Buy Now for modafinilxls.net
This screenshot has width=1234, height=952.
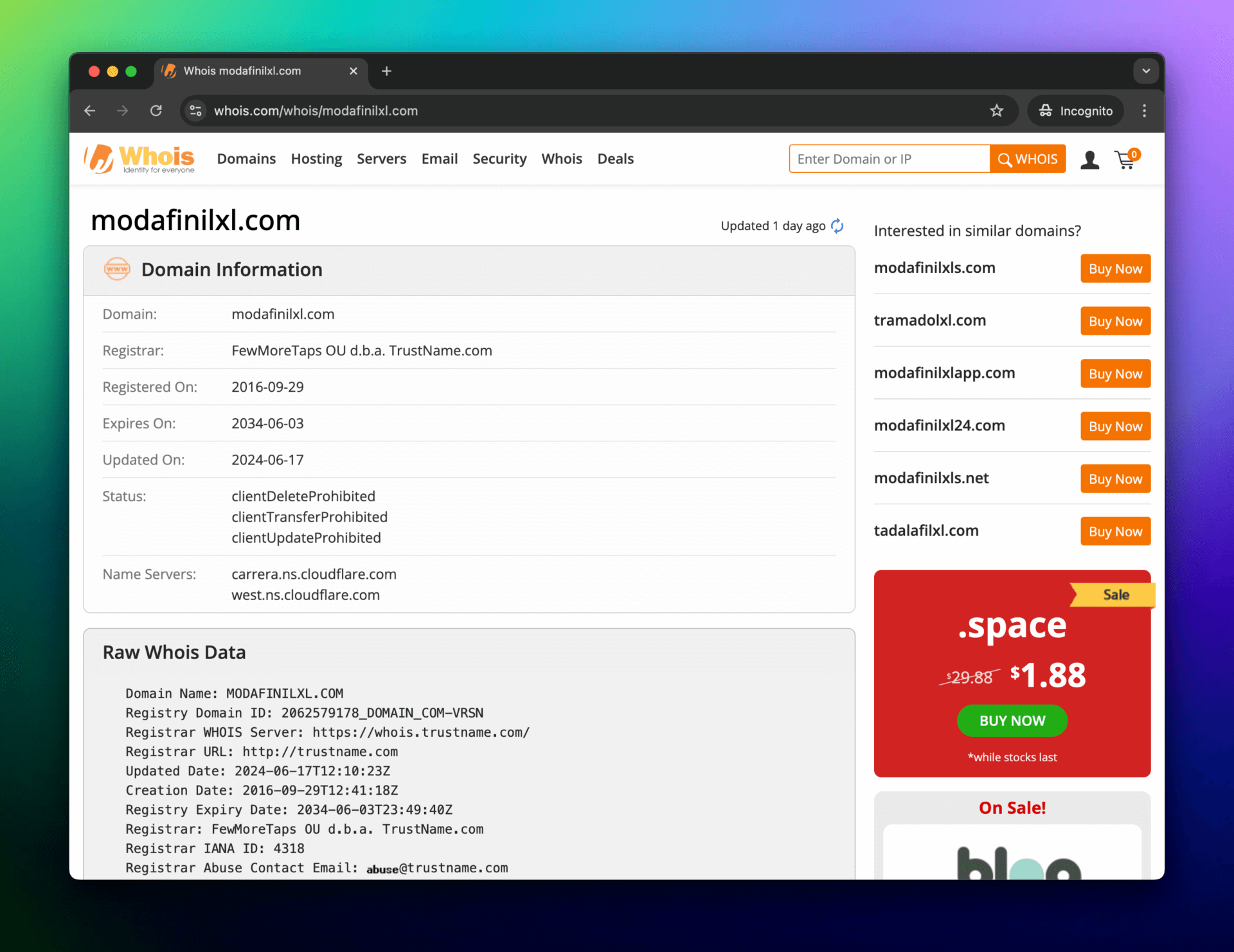(x=1115, y=479)
